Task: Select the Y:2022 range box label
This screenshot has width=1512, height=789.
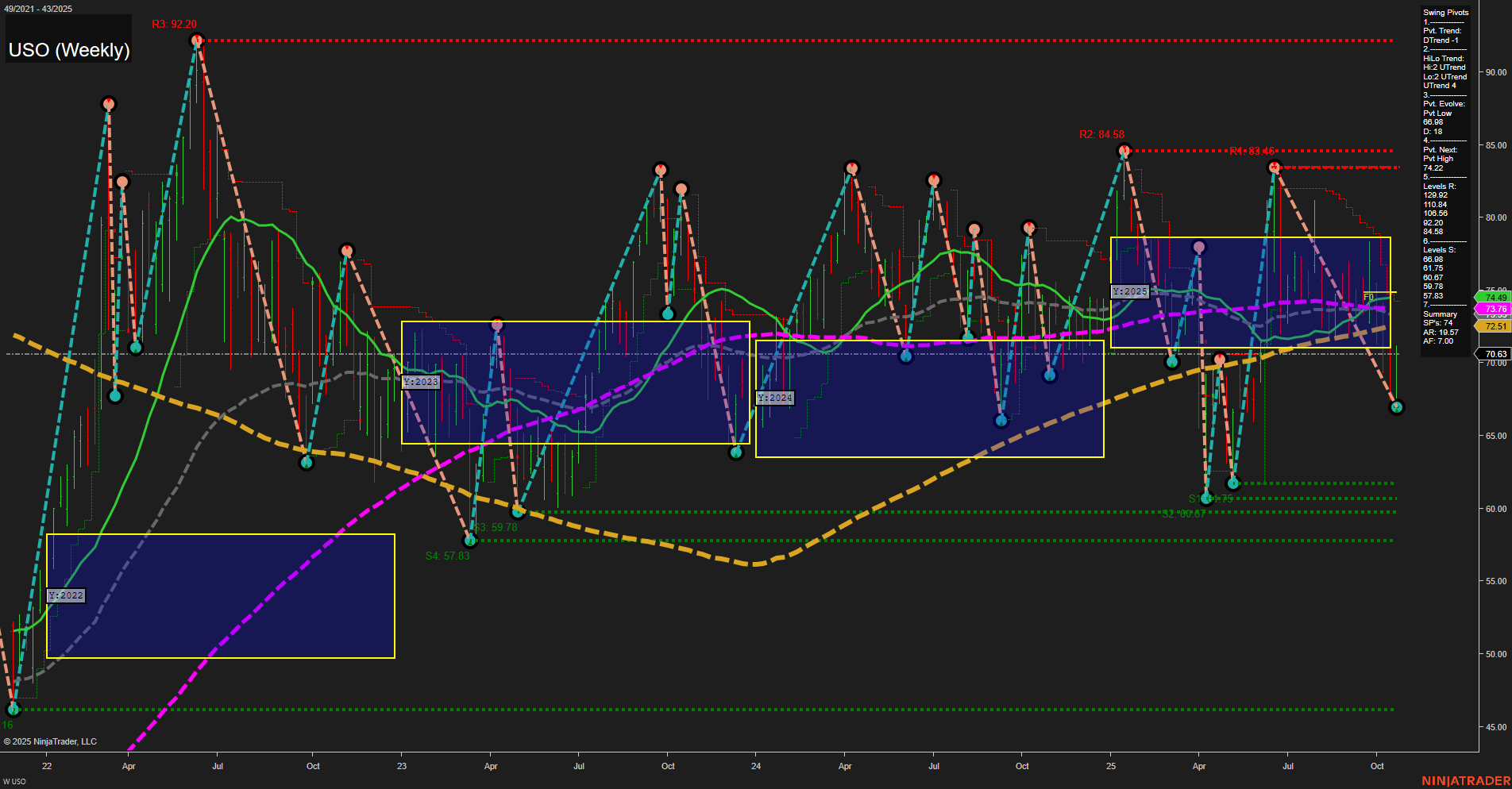Action: pos(67,595)
